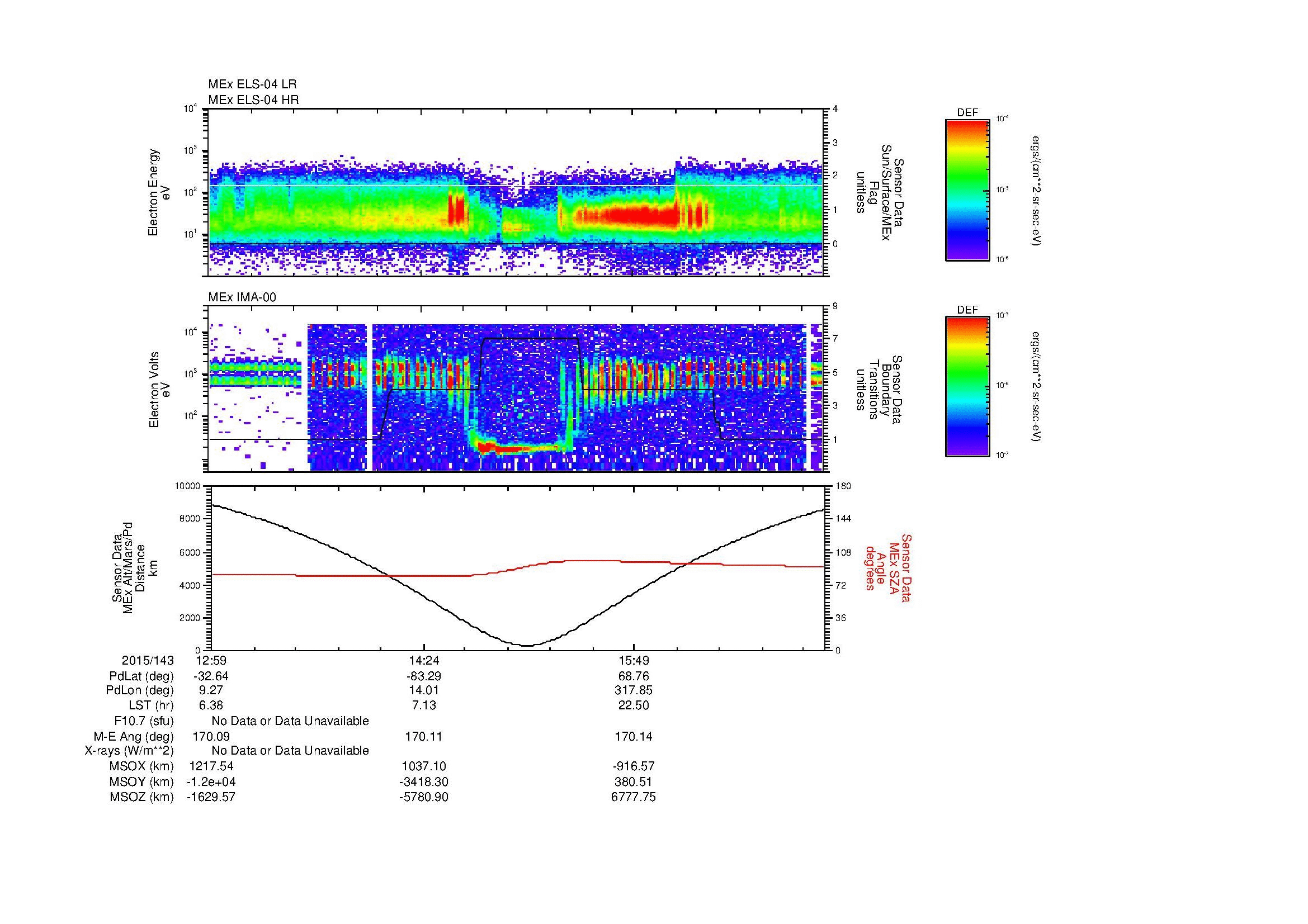Viewport: 1308px width, 924px height.
Task: Click the upper color bar units 'ergs/(cm**2-sr-sec-eV)'
Action: (1037, 191)
